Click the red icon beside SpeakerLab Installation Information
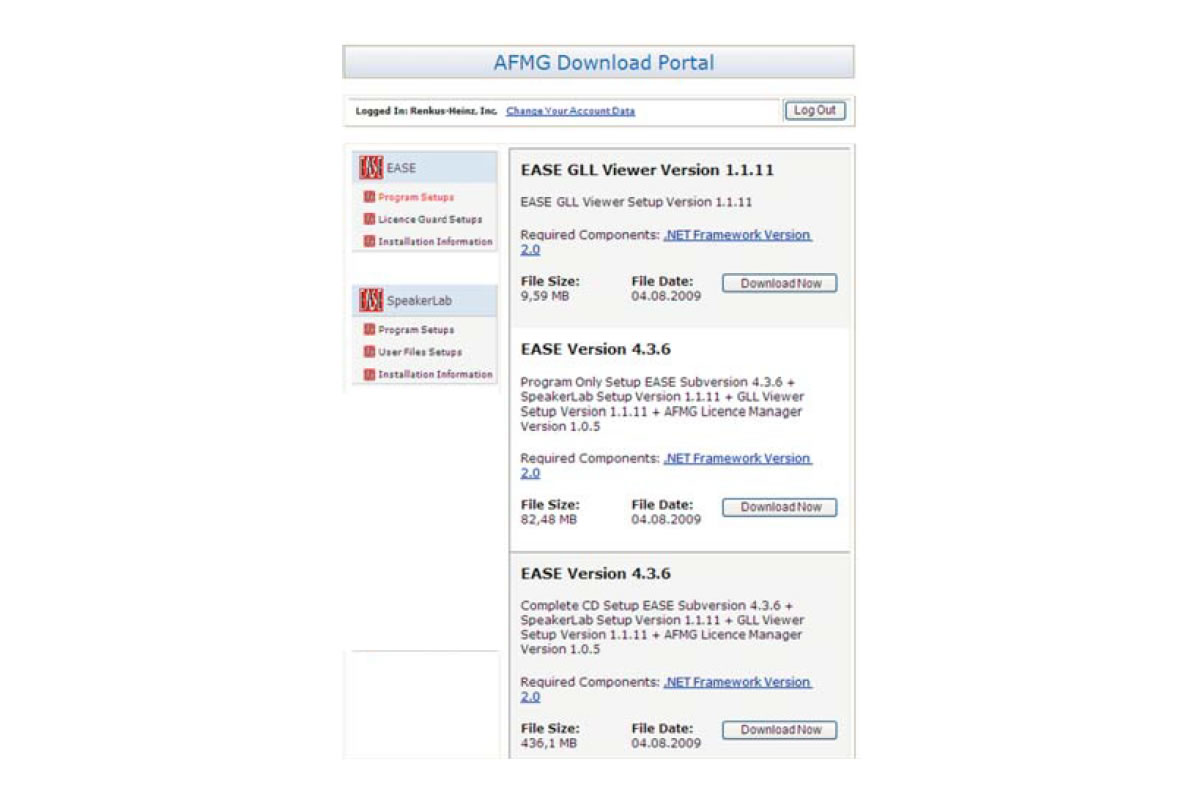Screen dimensions: 1200x800 pos(369,374)
